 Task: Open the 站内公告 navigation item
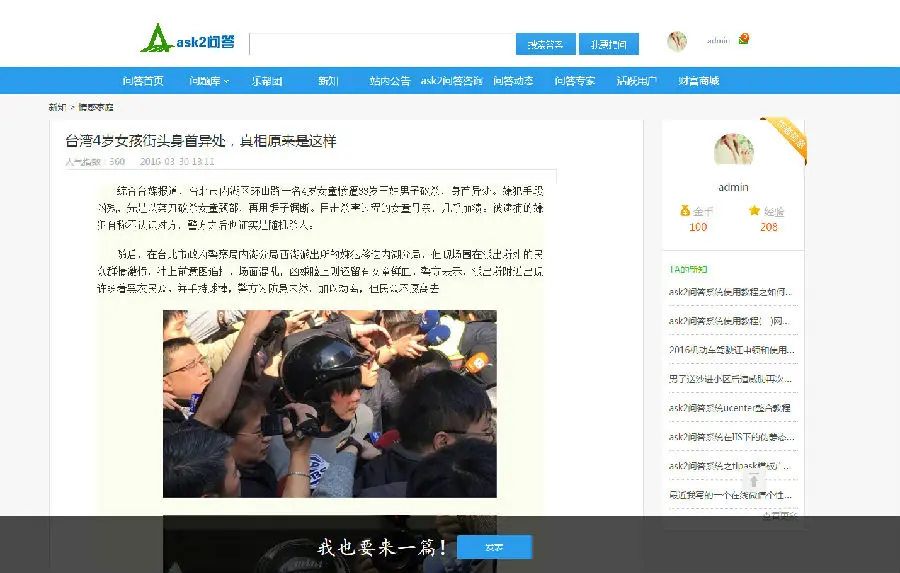[390, 81]
